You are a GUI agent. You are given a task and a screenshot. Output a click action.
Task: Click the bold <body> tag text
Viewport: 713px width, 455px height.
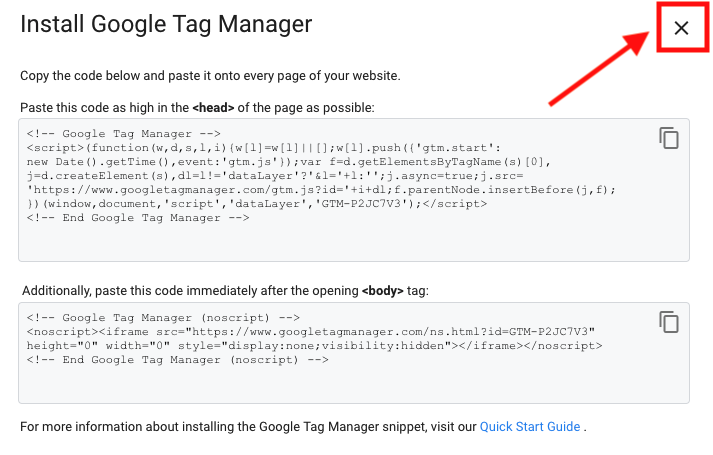pos(382,290)
